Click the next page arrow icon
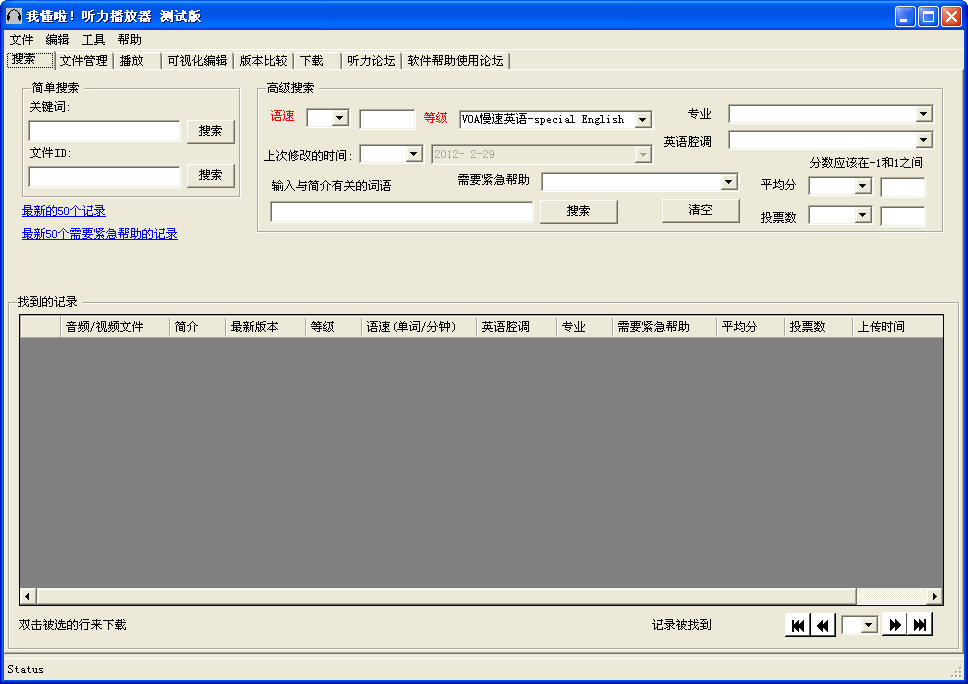 click(893, 624)
